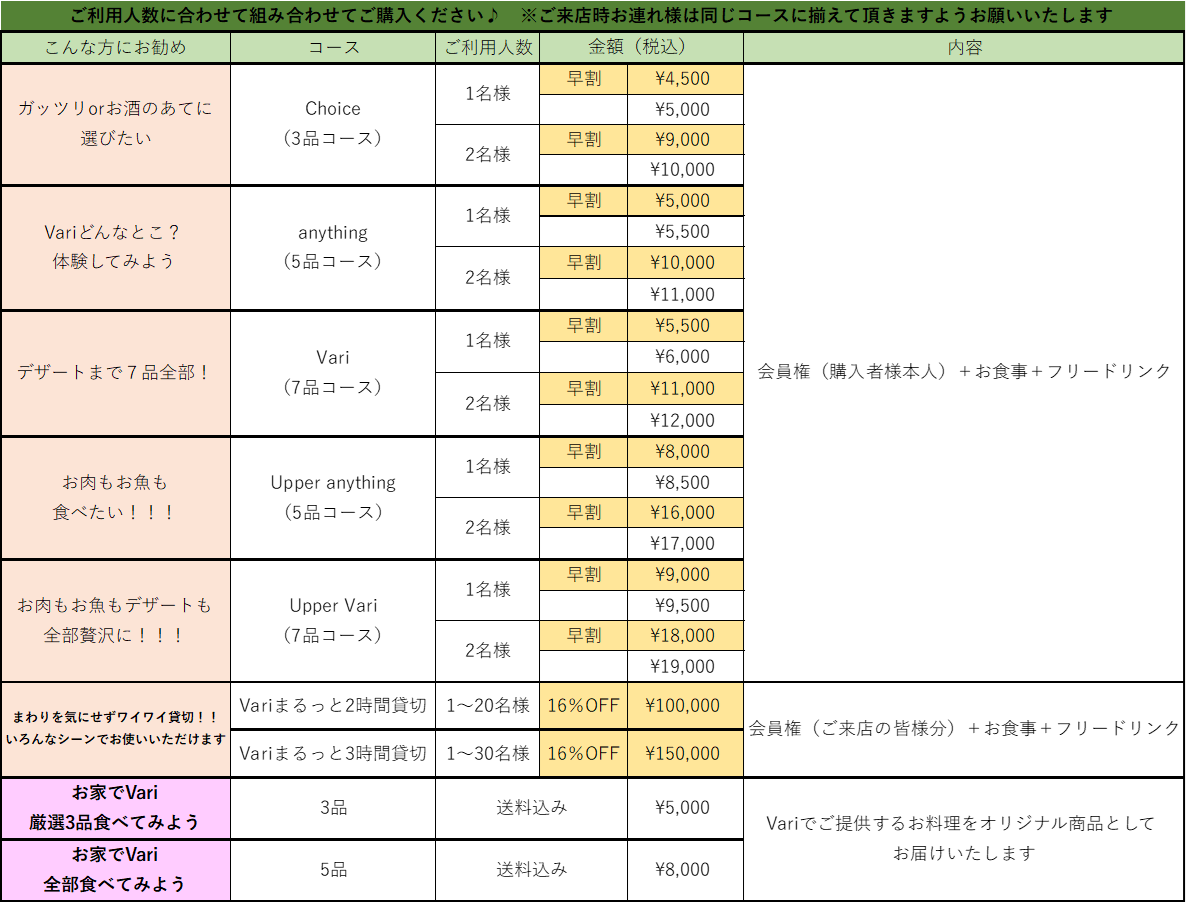1186x903 pixels.
Task: Click the ¥150,000 rental price
Action: [x=684, y=753]
